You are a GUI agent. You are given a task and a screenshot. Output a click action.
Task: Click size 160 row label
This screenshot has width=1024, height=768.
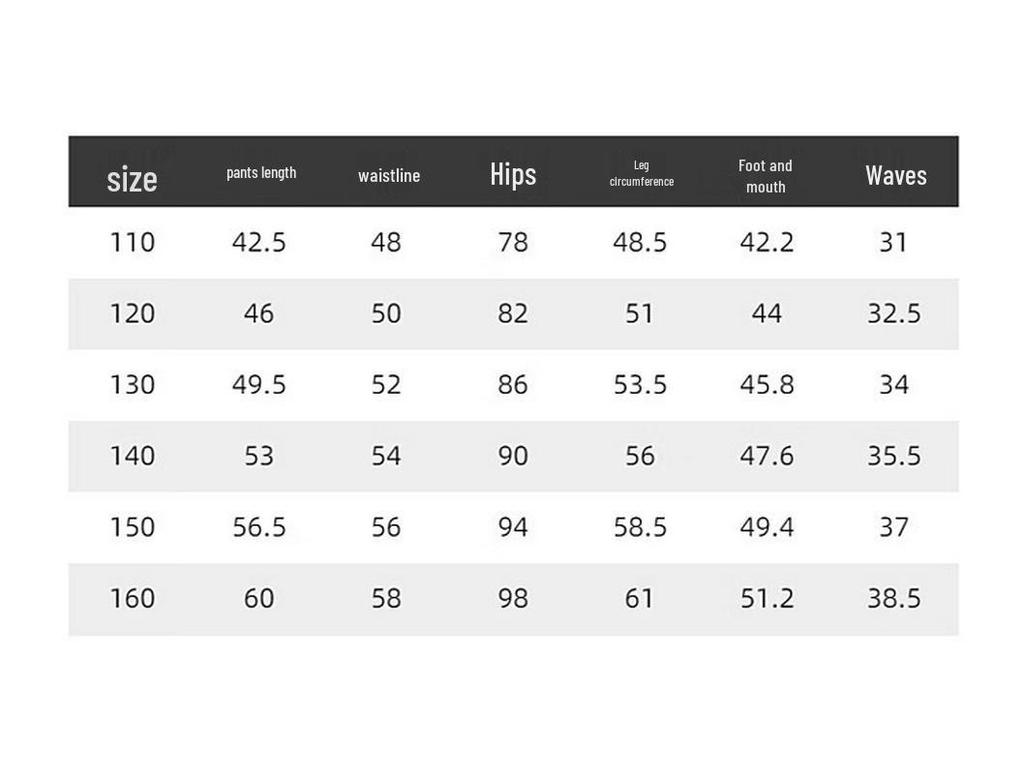(x=133, y=598)
